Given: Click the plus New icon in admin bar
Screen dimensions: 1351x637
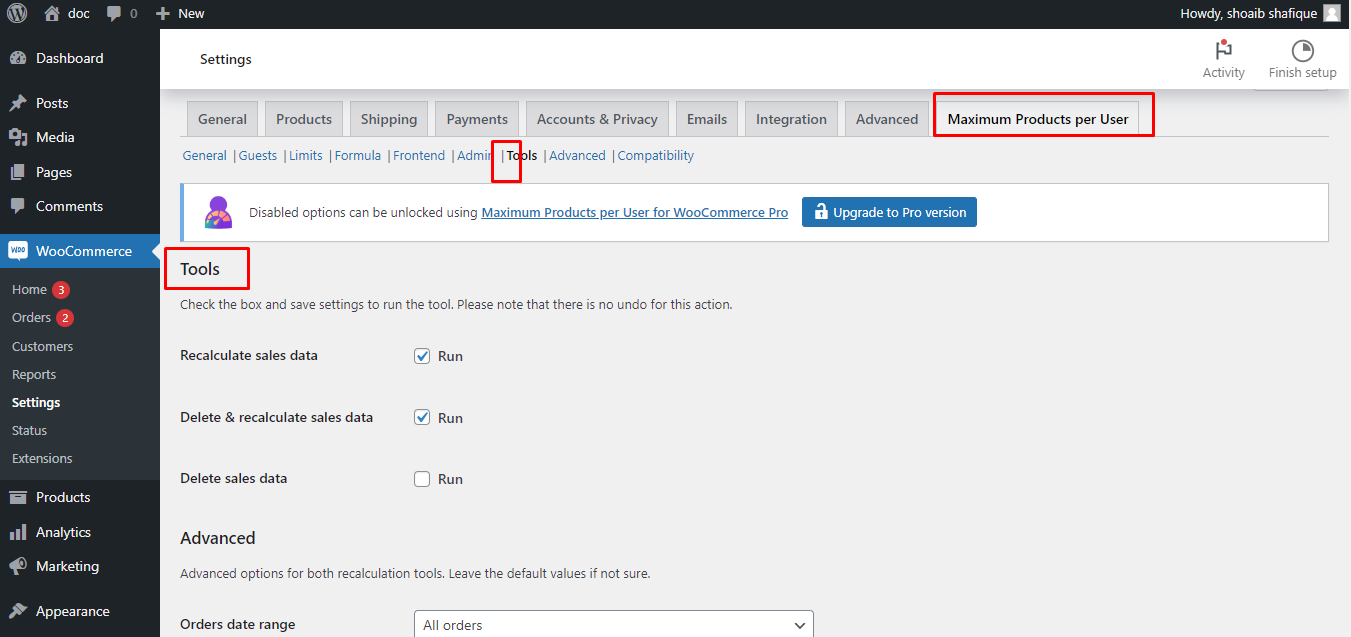Looking at the screenshot, I should [163, 14].
